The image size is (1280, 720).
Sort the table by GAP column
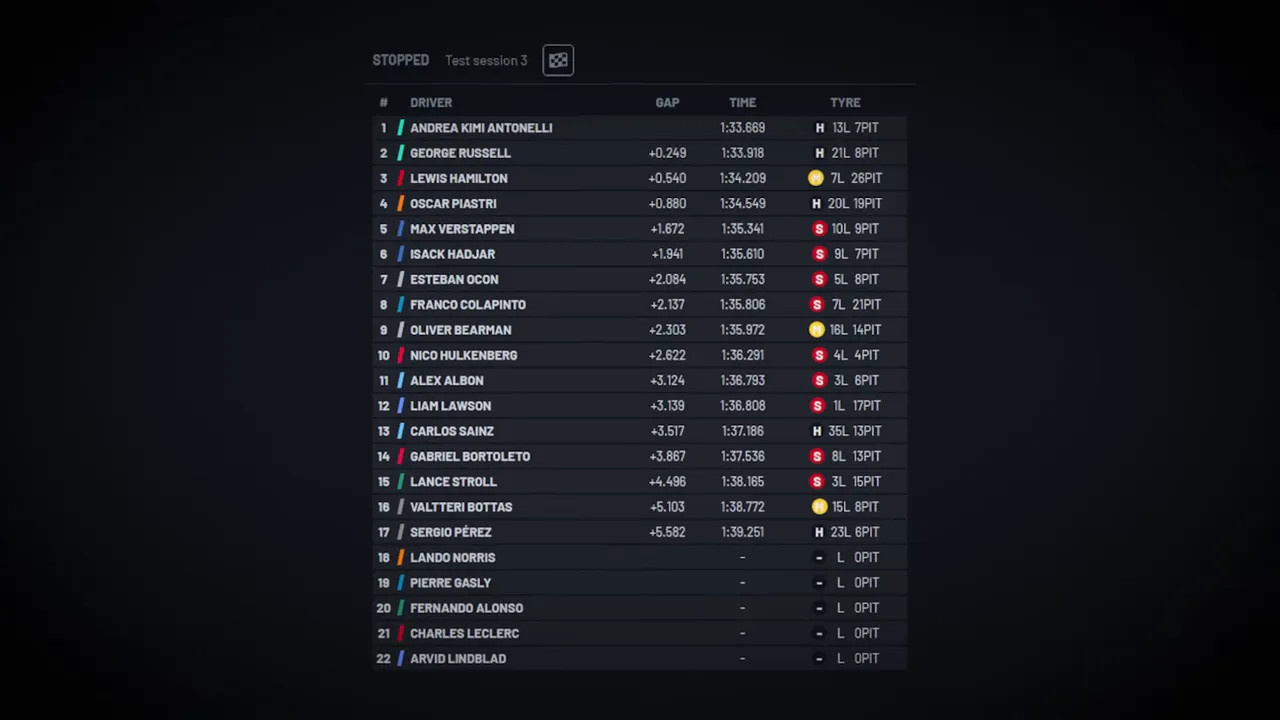667,102
